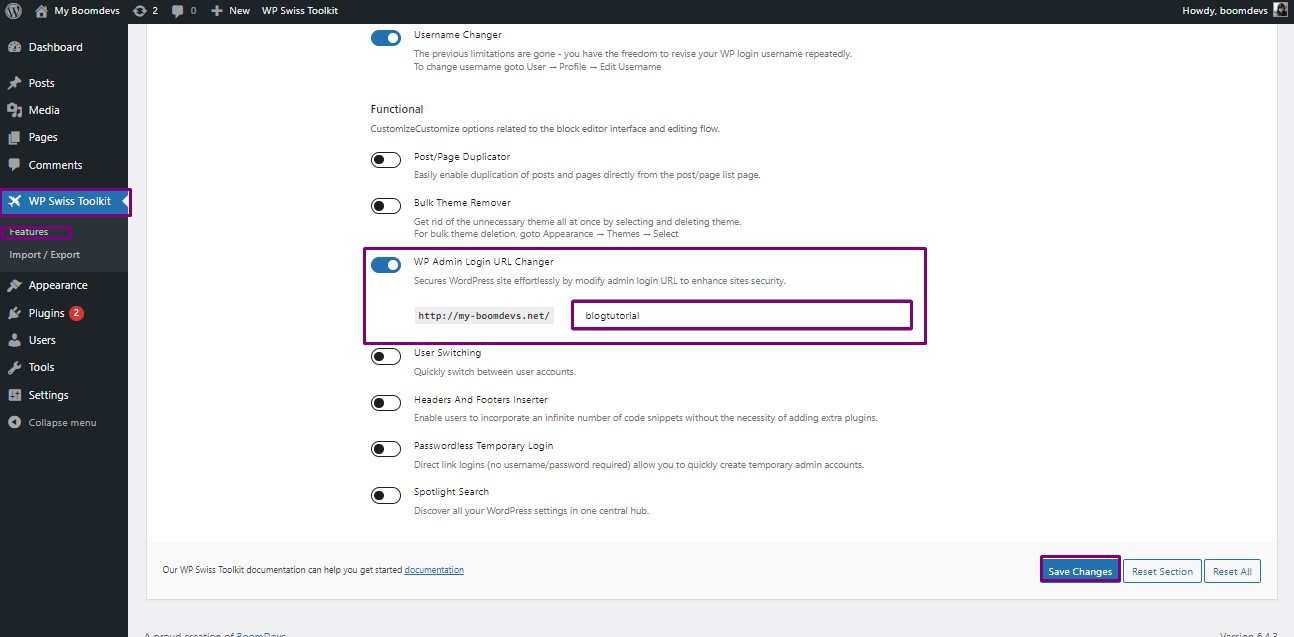Enable Passwordless Temporary Login toggle
The height and width of the screenshot is (637, 1294).
[386, 449]
